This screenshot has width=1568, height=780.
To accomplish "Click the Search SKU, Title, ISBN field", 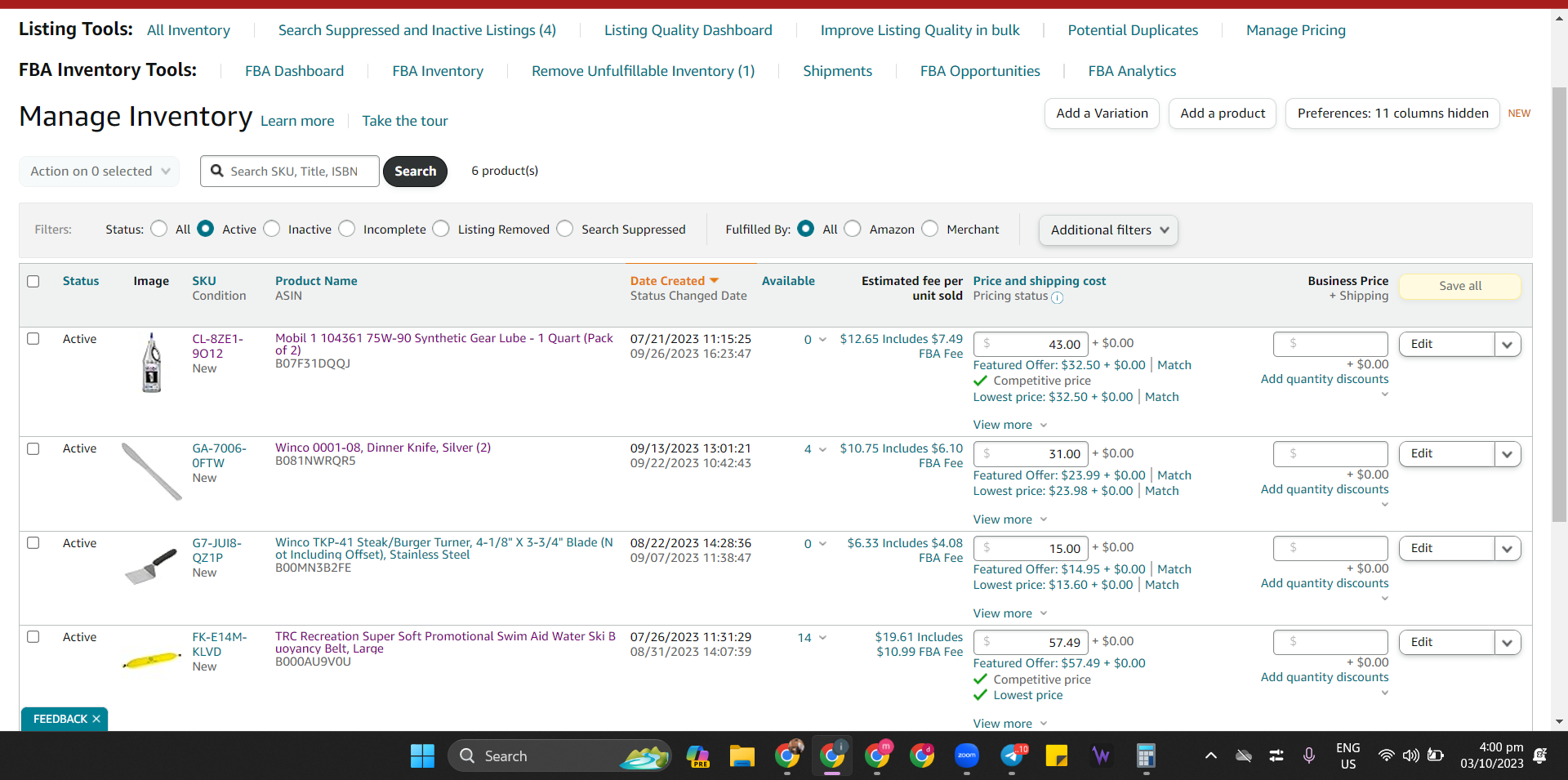I will click(290, 172).
